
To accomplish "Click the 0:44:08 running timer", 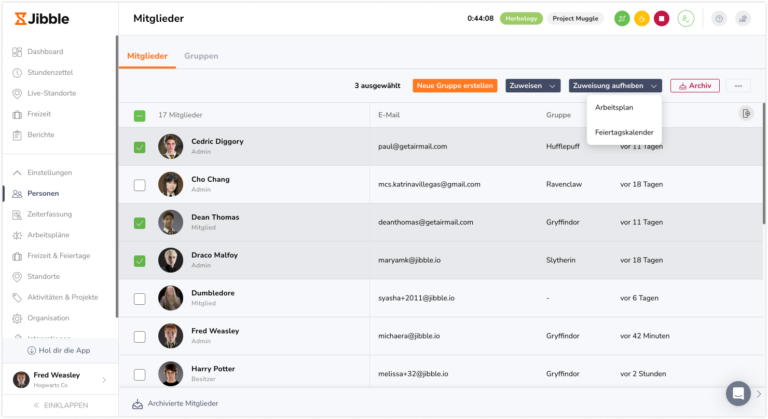I will pyautogui.click(x=480, y=19).
